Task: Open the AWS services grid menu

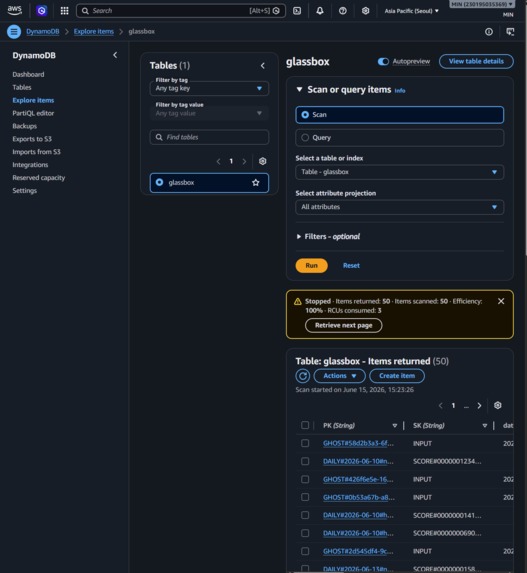Action: pos(64,11)
